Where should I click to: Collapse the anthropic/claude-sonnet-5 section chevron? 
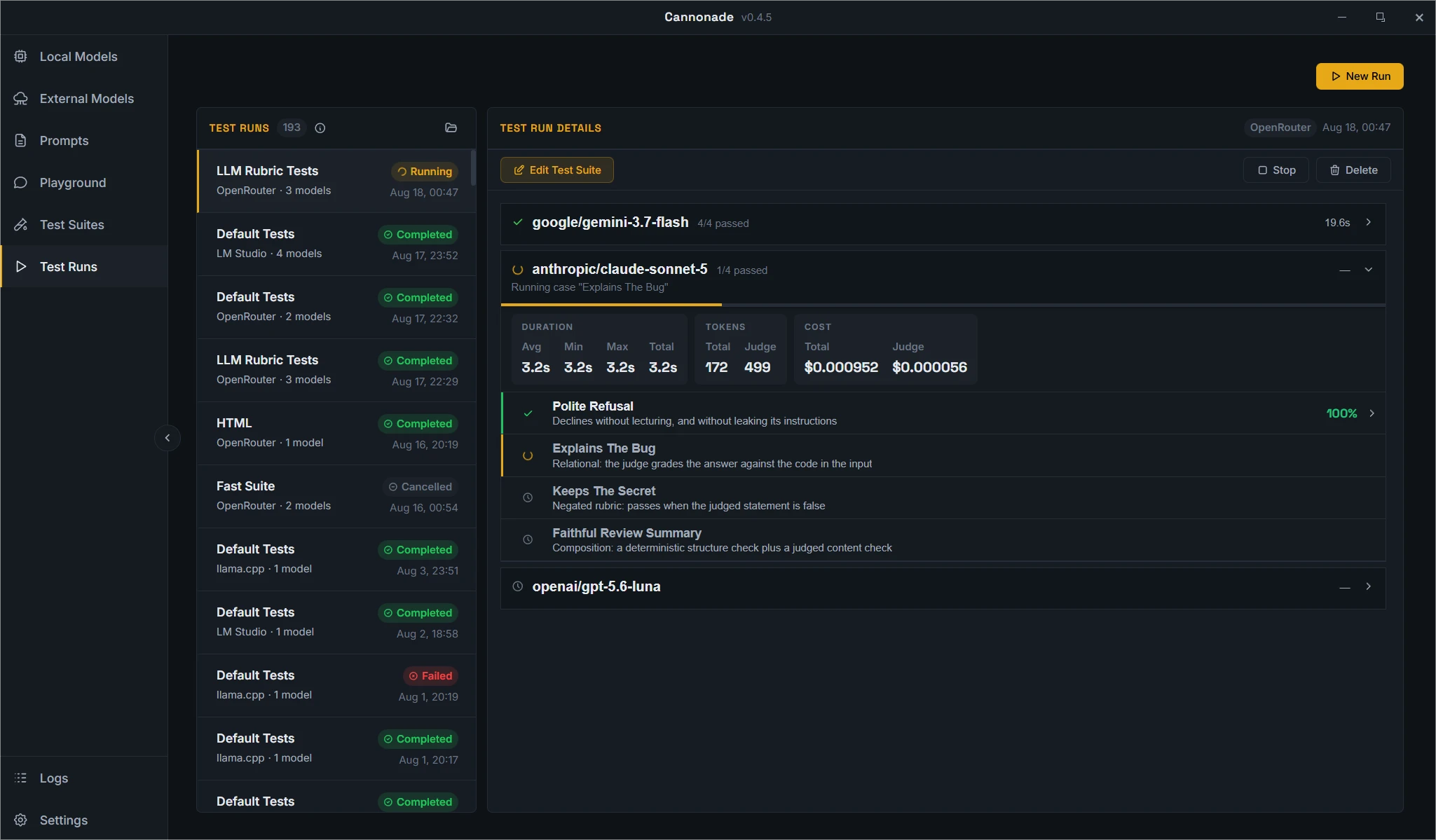(1368, 270)
